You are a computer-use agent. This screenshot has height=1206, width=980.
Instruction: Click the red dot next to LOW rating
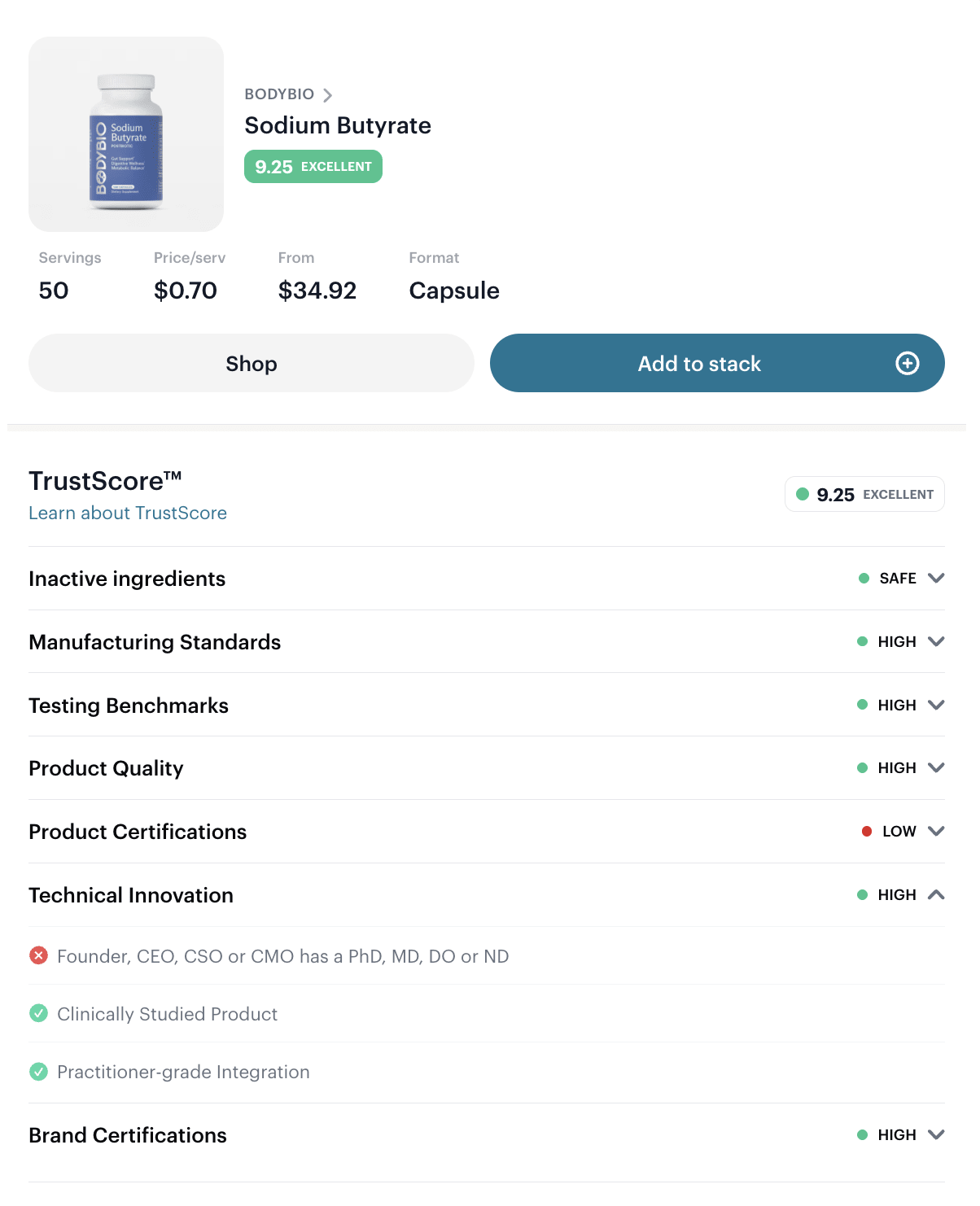coord(867,831)
